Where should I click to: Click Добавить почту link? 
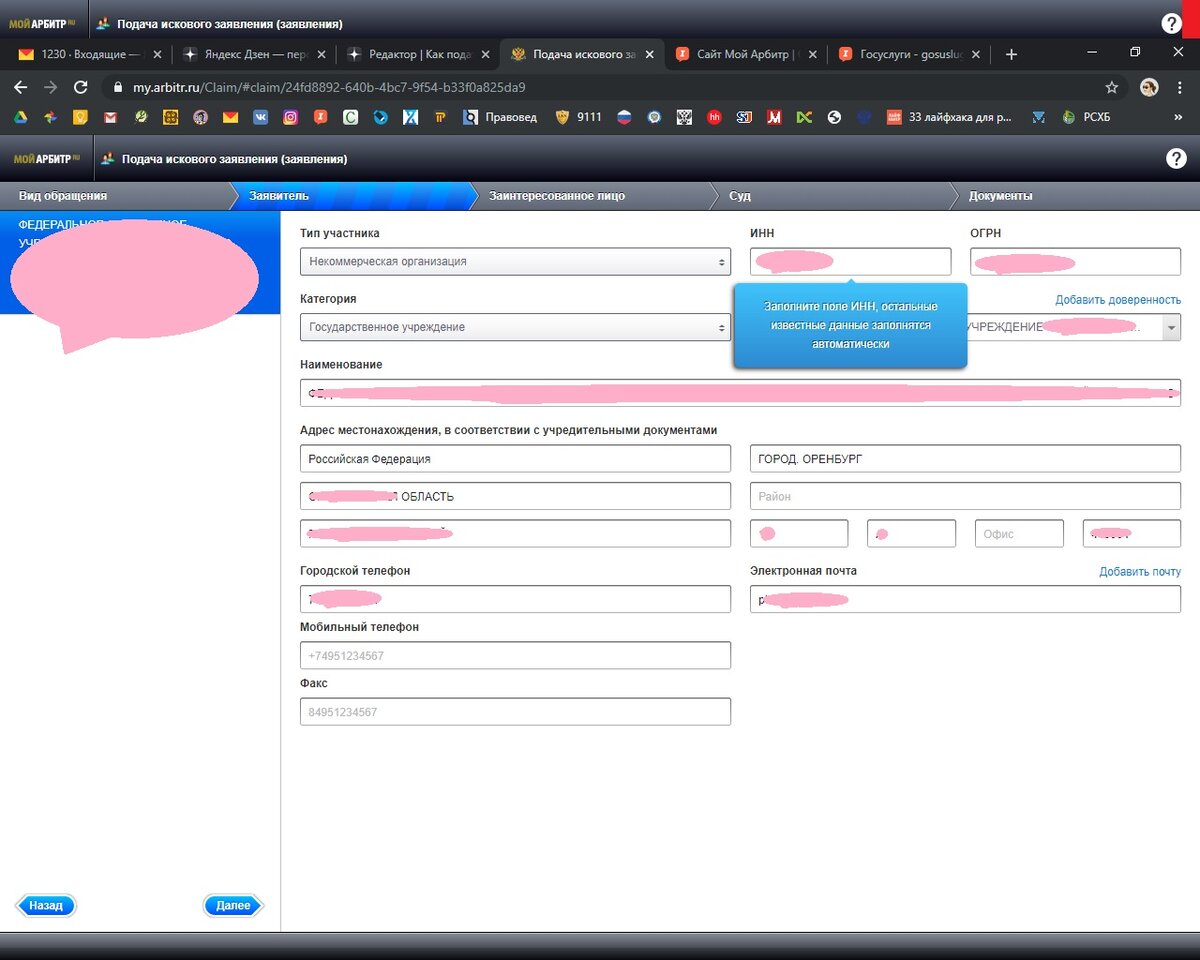click(x=1140, y=572)
